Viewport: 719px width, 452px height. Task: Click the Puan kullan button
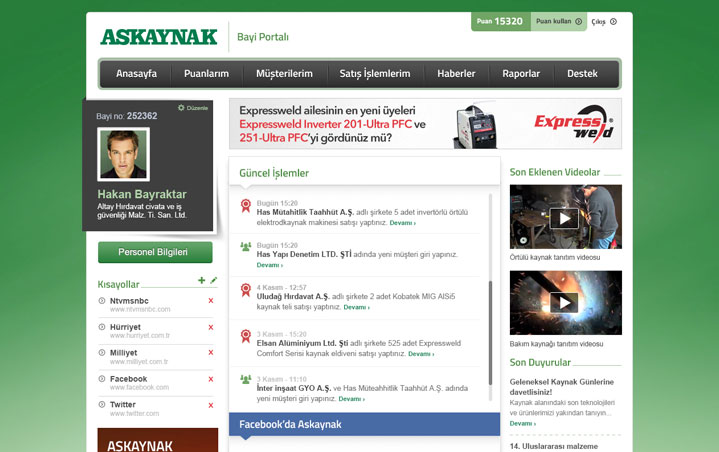559,22
